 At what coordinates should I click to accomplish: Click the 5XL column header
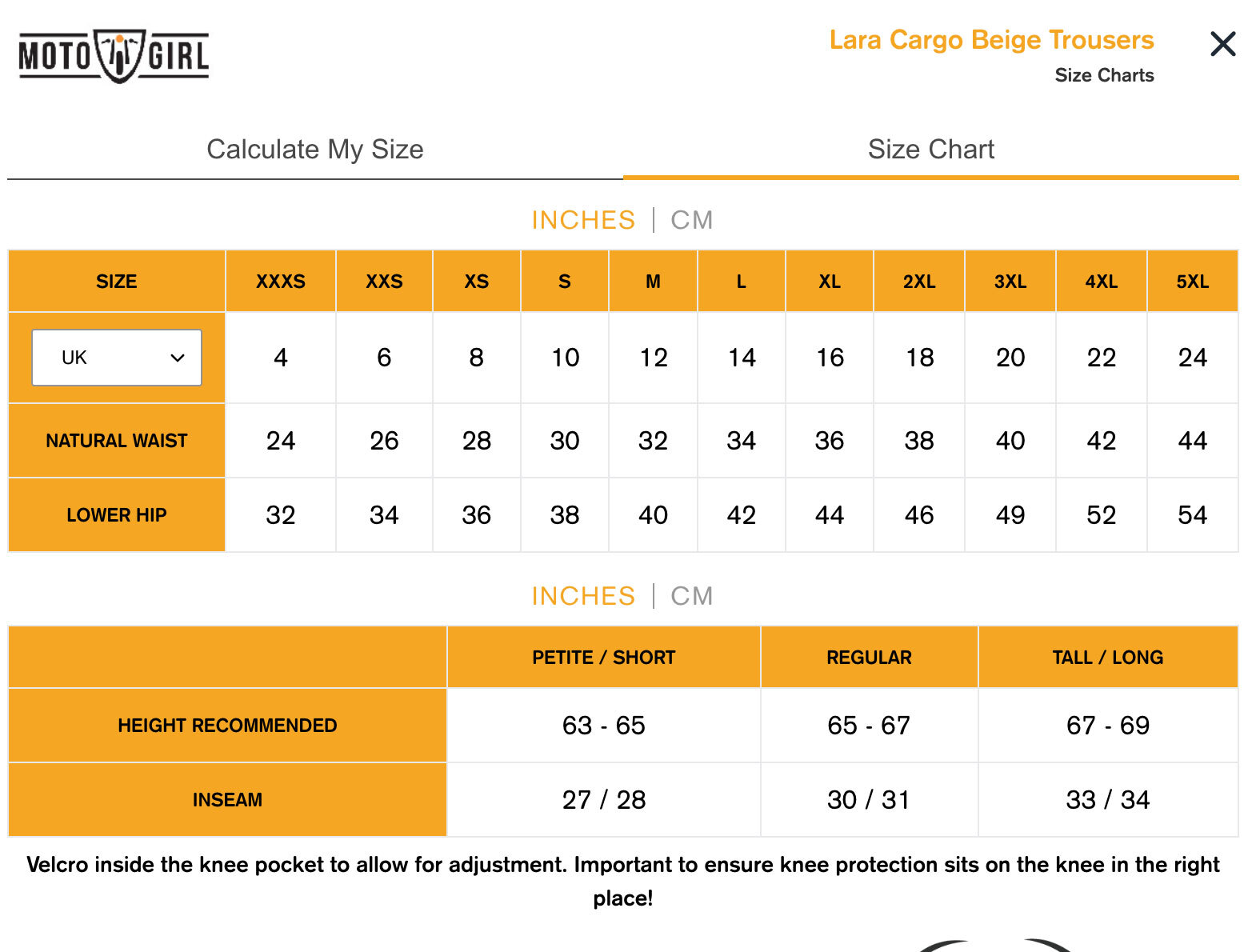(1192, 282)
